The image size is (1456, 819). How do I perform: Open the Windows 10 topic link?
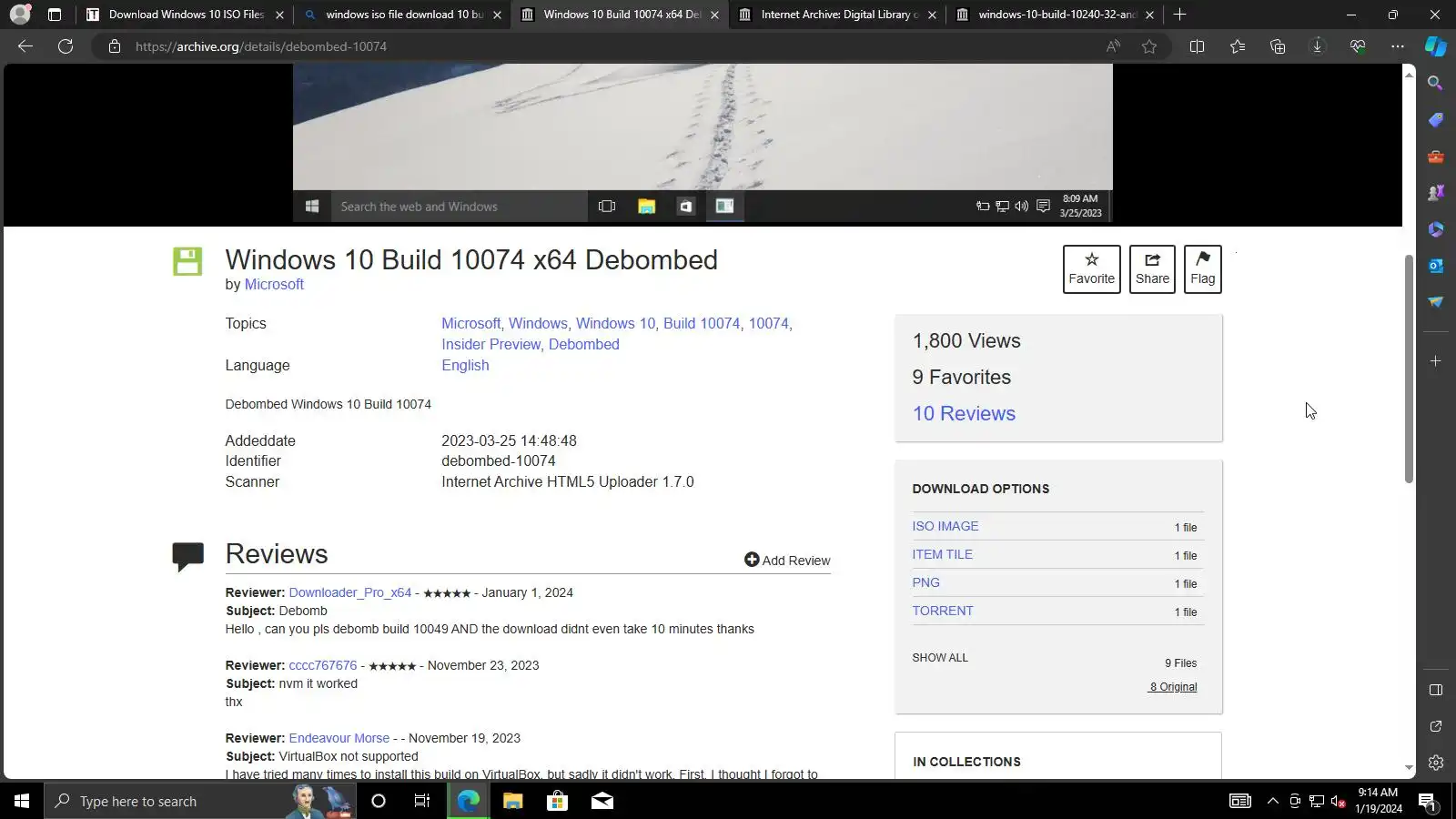point(615,324)
